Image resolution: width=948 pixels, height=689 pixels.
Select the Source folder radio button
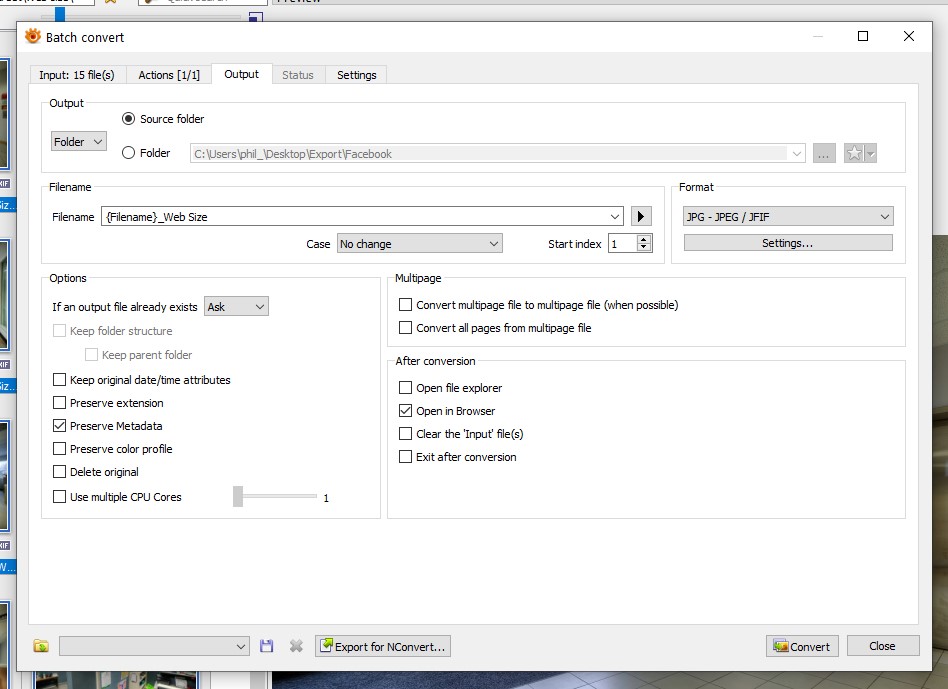point(128,118)
